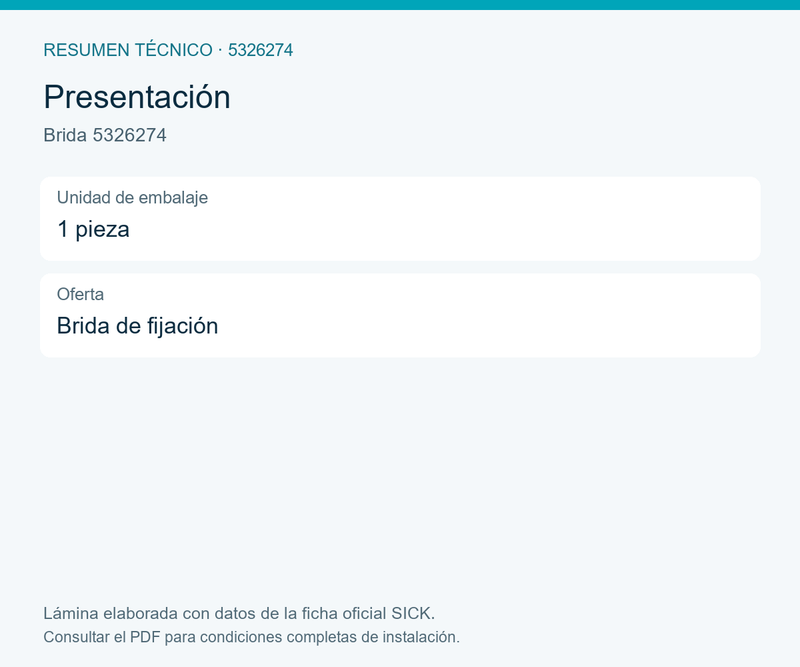Select the subtitle 'Brida 5326274'
Image resolution: width=800 pixels, height=667 pixels.
[105, 135]
